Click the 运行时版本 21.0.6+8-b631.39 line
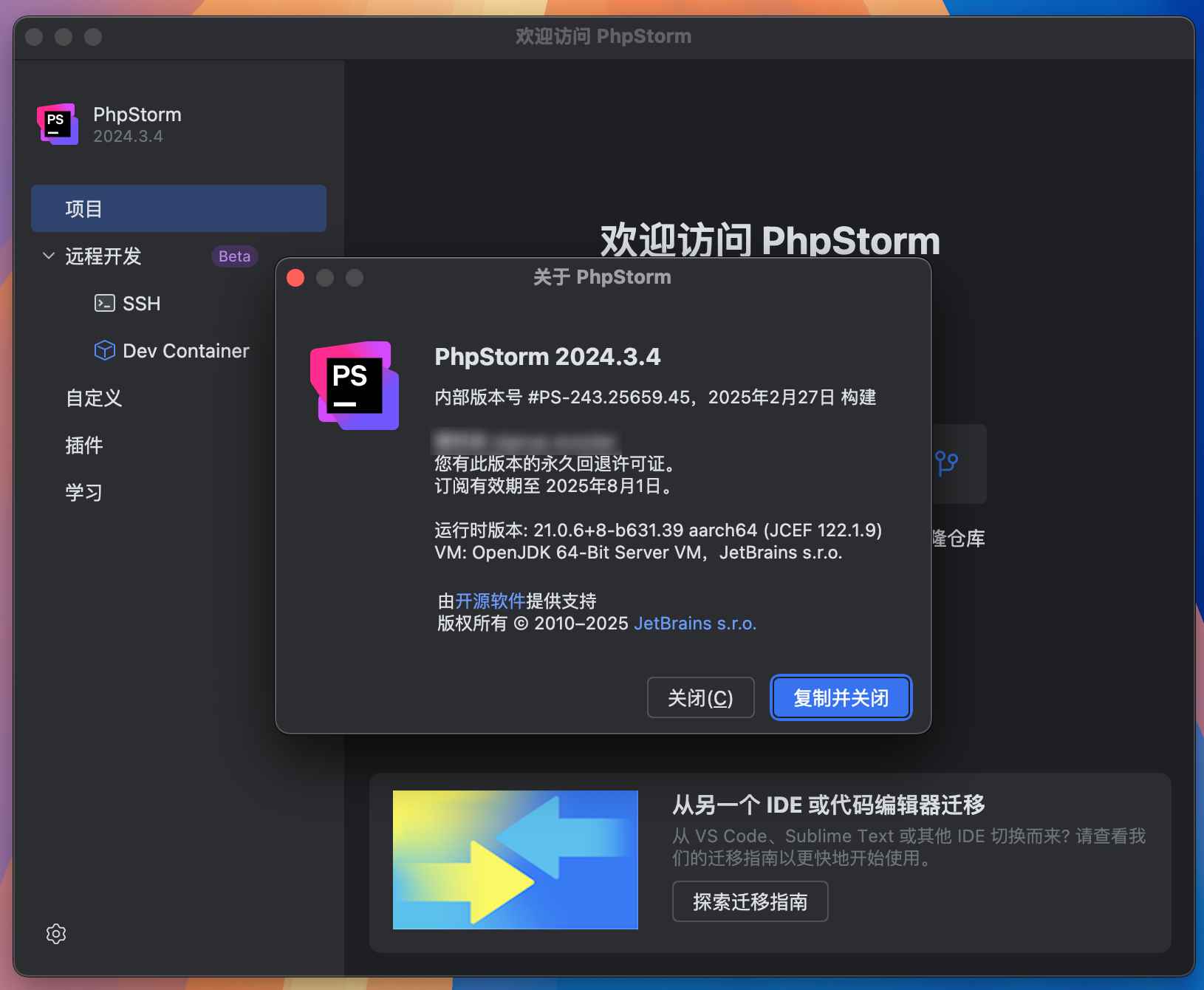1204x990 pixels. [658, 530]
